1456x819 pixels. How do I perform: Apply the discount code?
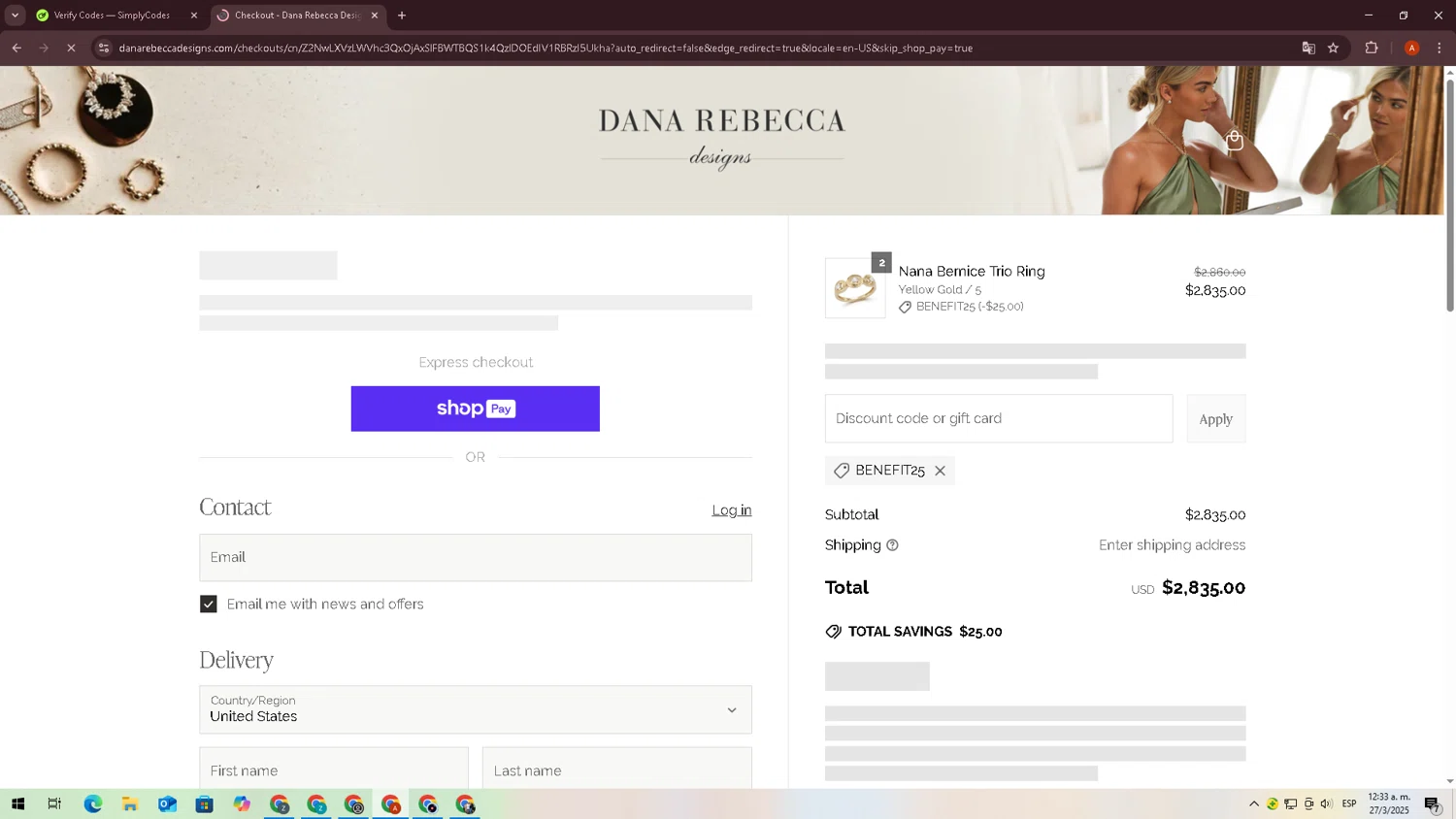pos(1216,418)
